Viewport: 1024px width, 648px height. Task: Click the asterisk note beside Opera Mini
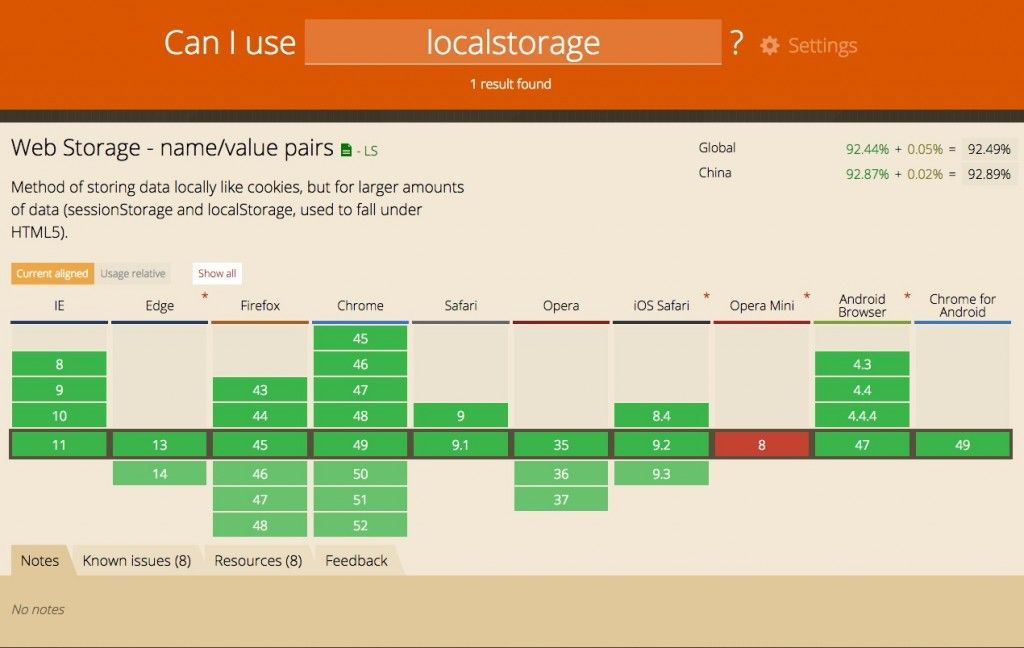coord(807,297)
